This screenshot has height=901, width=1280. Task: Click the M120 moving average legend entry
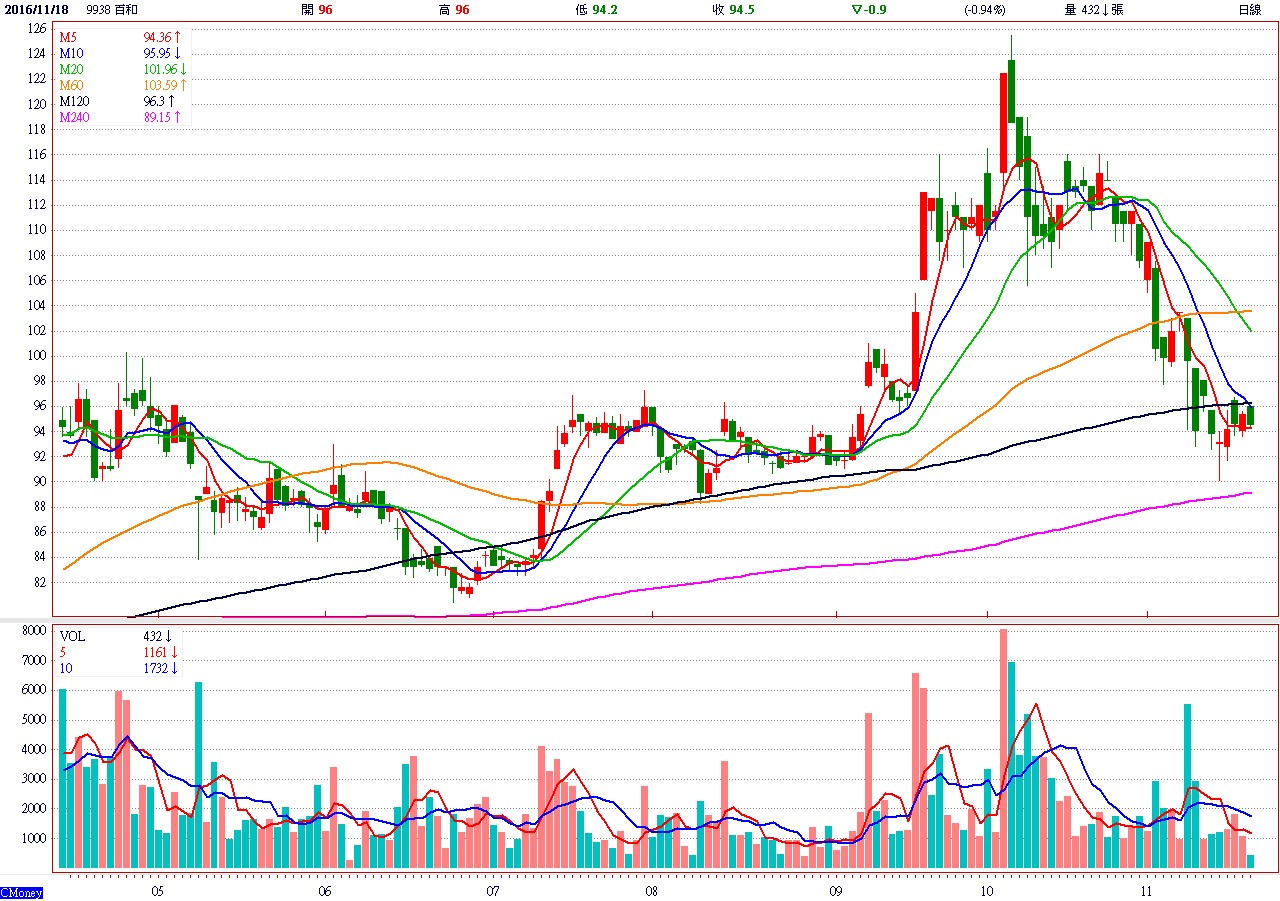pyautogui.click(x=73, y=101)
